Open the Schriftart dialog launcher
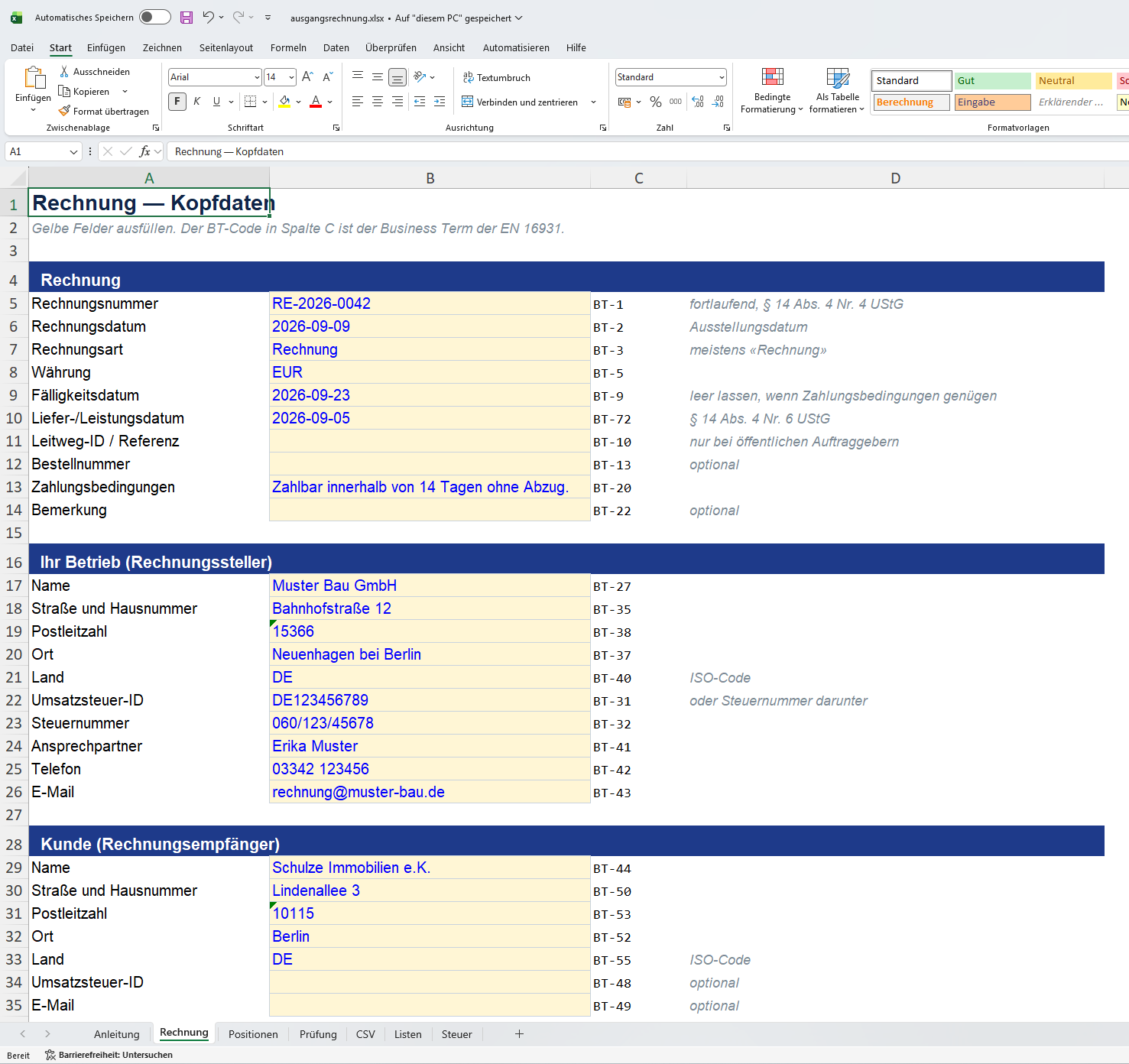The height and width of the screenshot is (1064, 1129). point(336,128)
